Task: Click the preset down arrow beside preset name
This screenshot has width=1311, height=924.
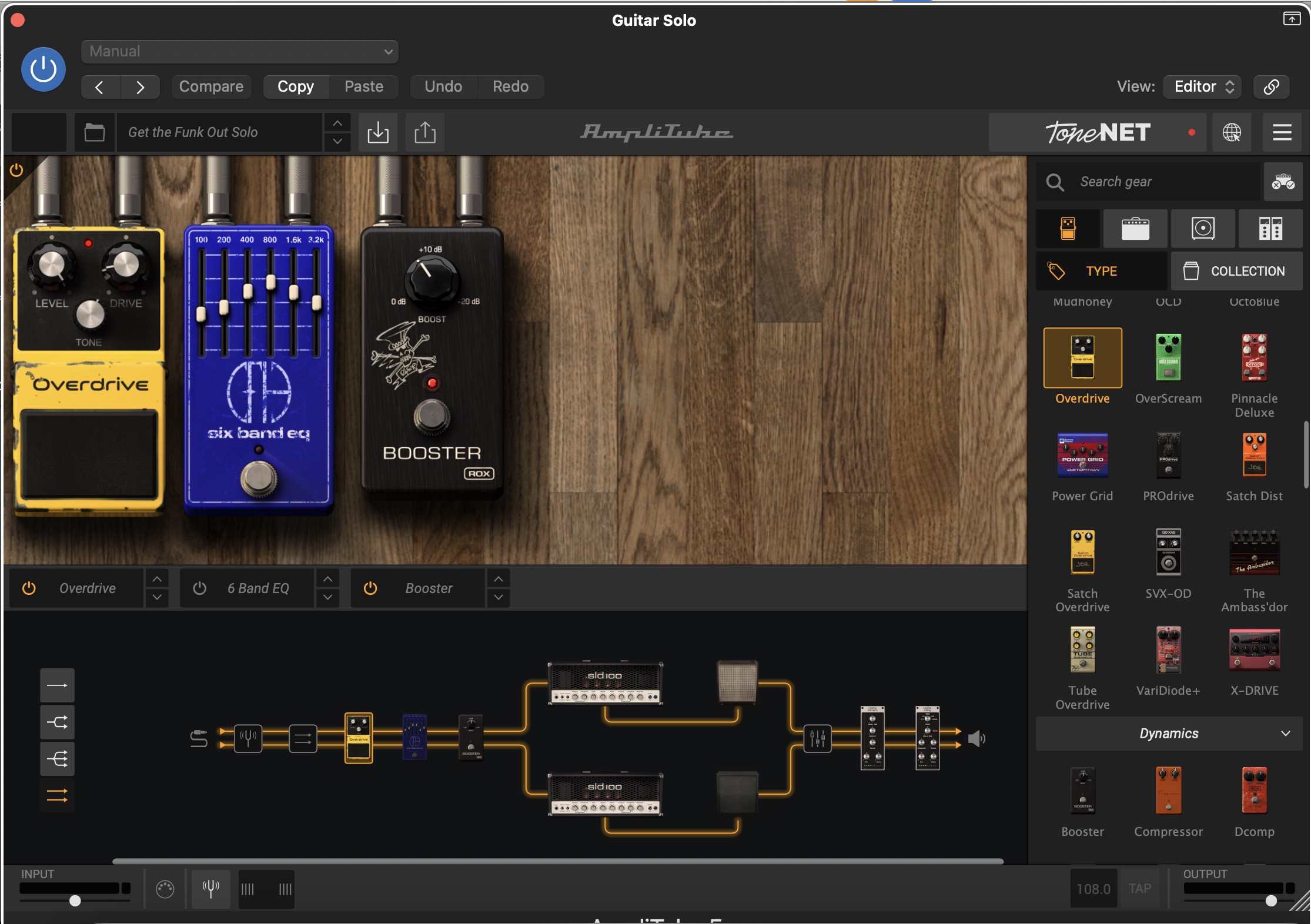Action: (x=337, y=141)
